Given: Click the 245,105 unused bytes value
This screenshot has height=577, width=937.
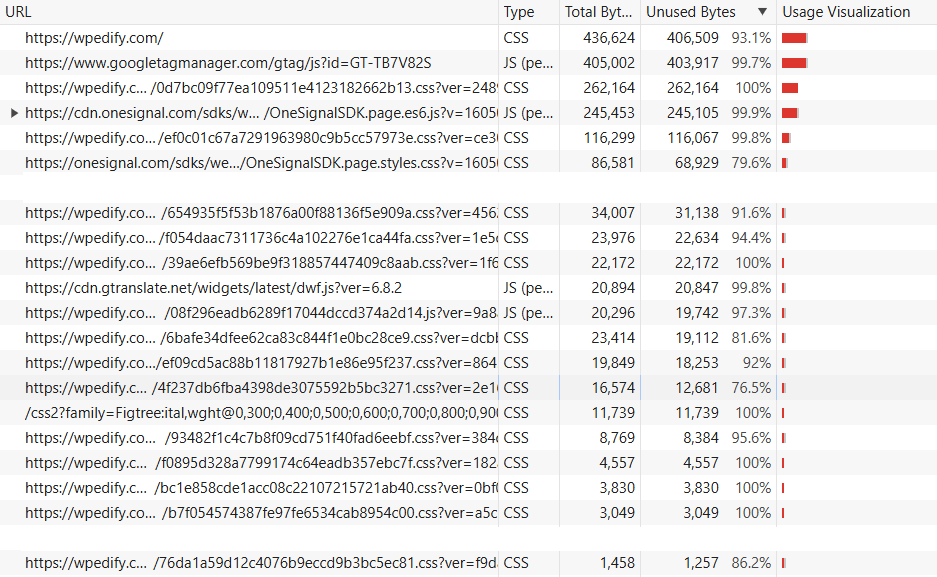Looking at the screenshot, I should pos(693,113).
